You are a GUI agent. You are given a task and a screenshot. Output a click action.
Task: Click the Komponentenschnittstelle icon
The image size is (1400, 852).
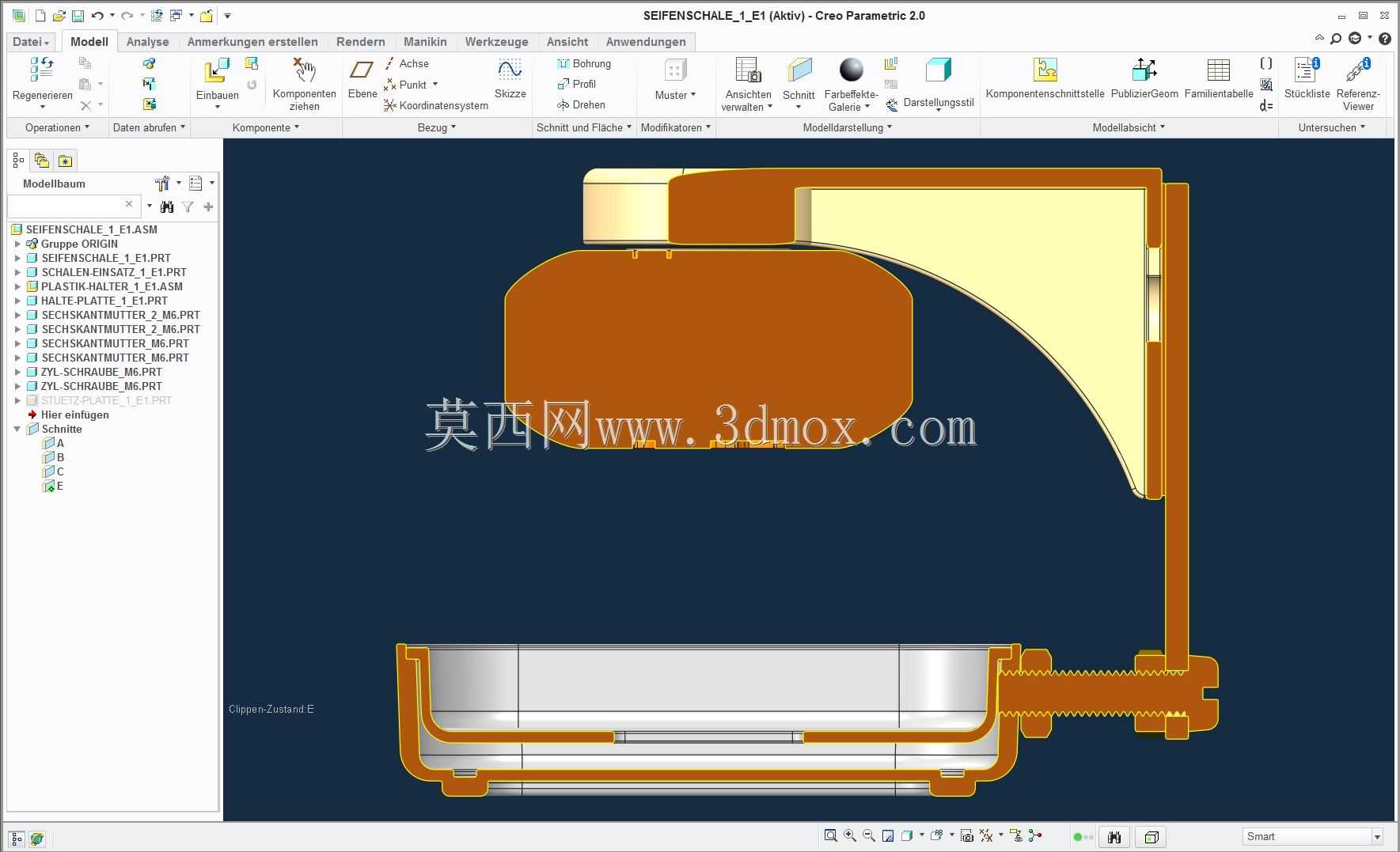click(x=1045, y=70)
